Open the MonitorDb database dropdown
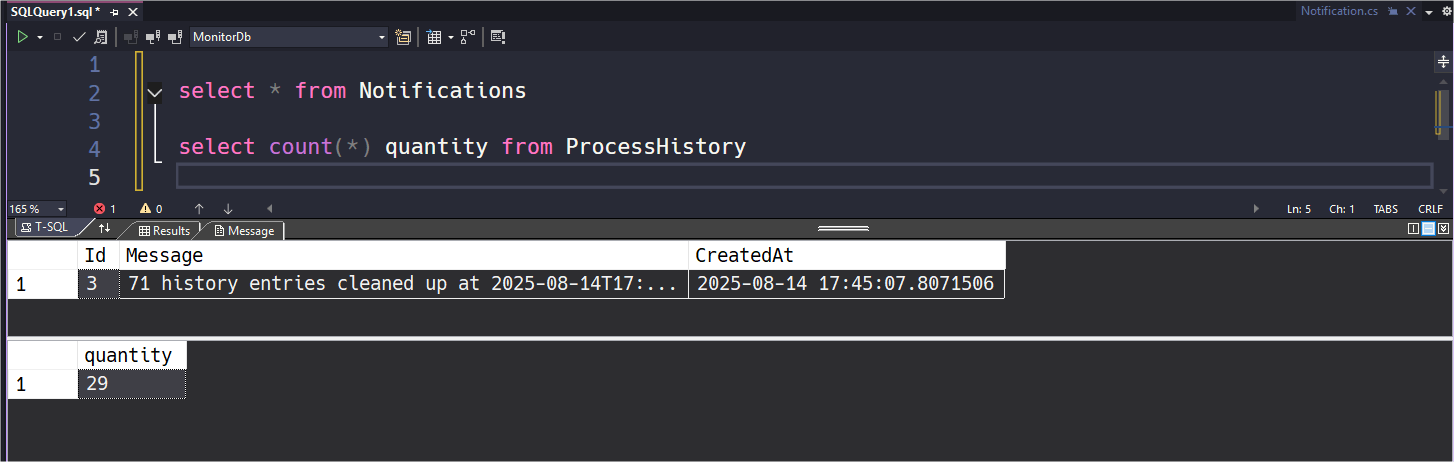Screen dimensions: 1454x462 [x=289, y=37]
